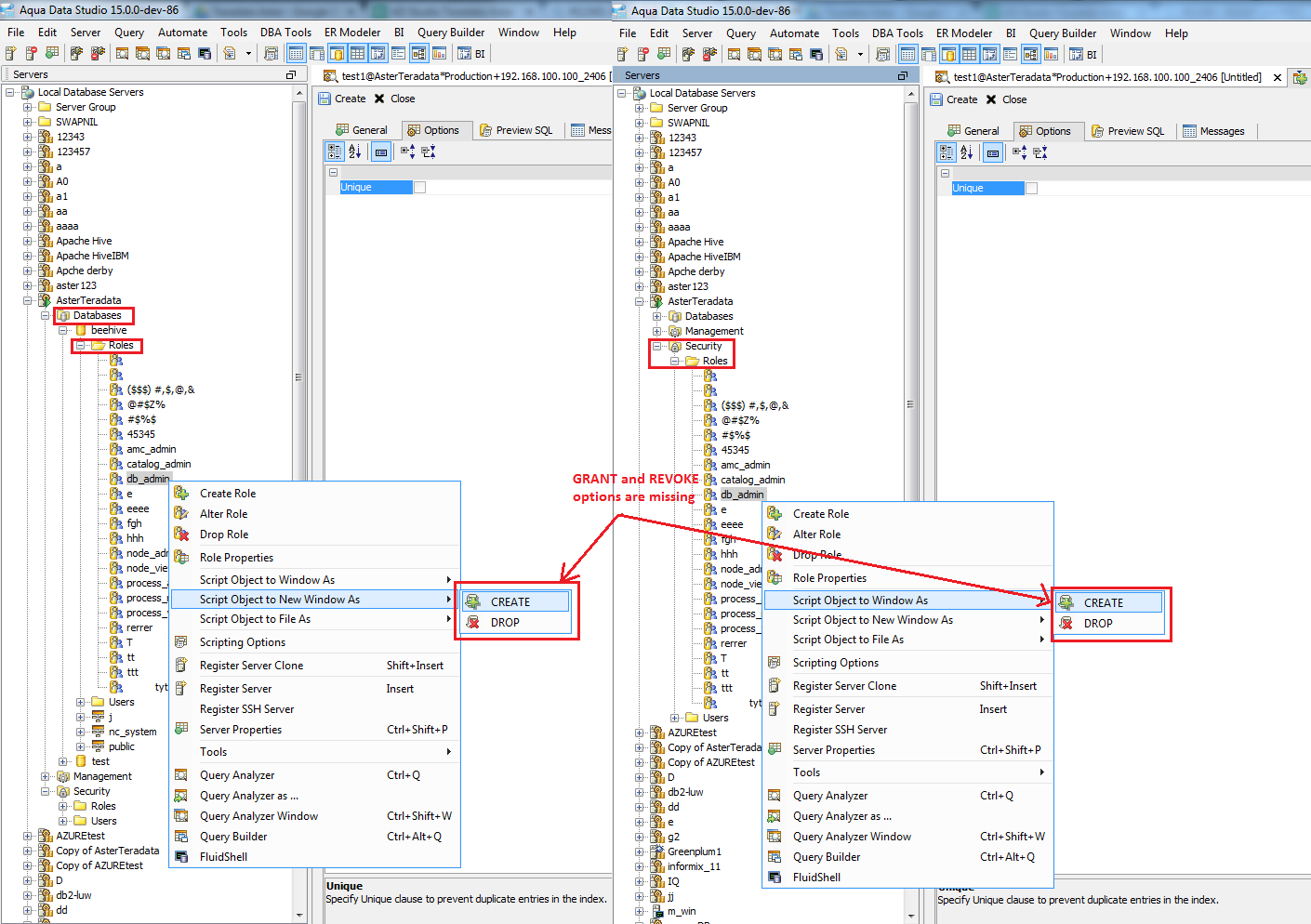Close the test1@AsterTeradata tab in right window
Image resolution: width=1311 pixels, height=924 pixels.
click(1278, 78)
